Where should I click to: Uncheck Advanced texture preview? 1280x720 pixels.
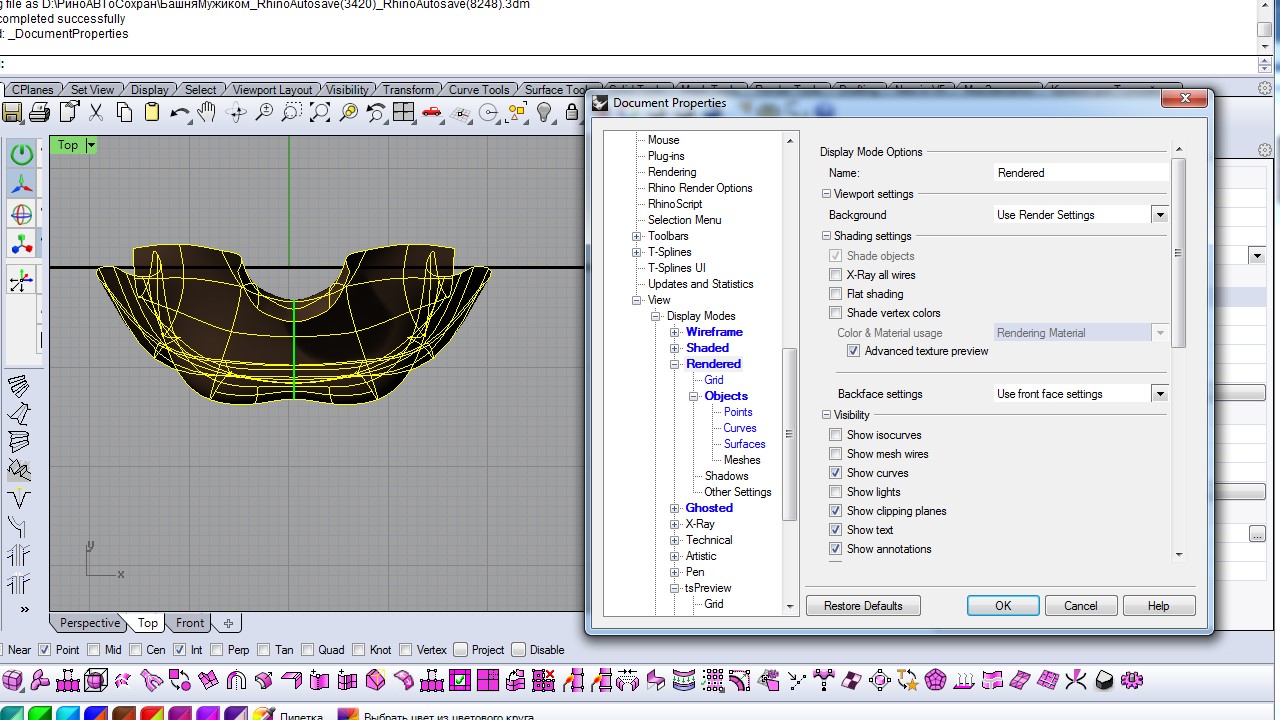point(853,351)
